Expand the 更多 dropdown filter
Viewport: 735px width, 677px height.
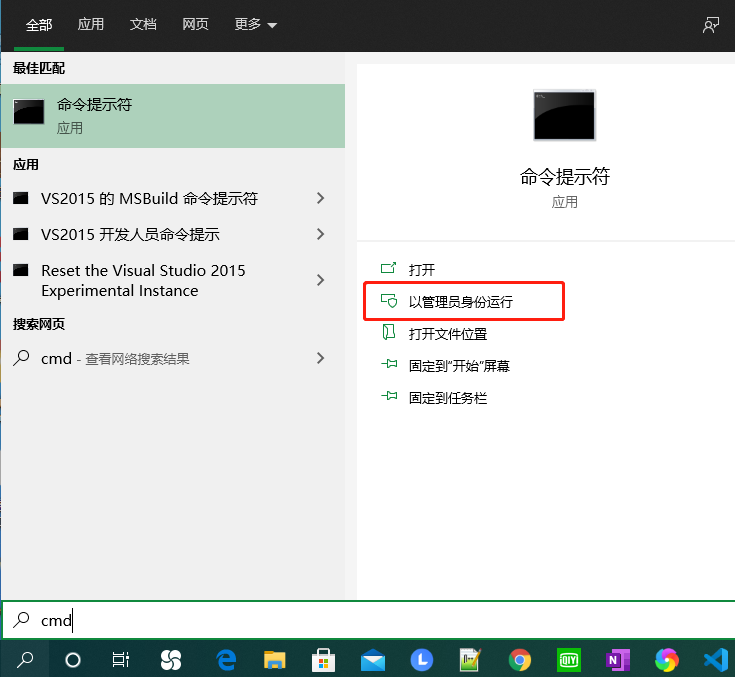tap(256, 25)
